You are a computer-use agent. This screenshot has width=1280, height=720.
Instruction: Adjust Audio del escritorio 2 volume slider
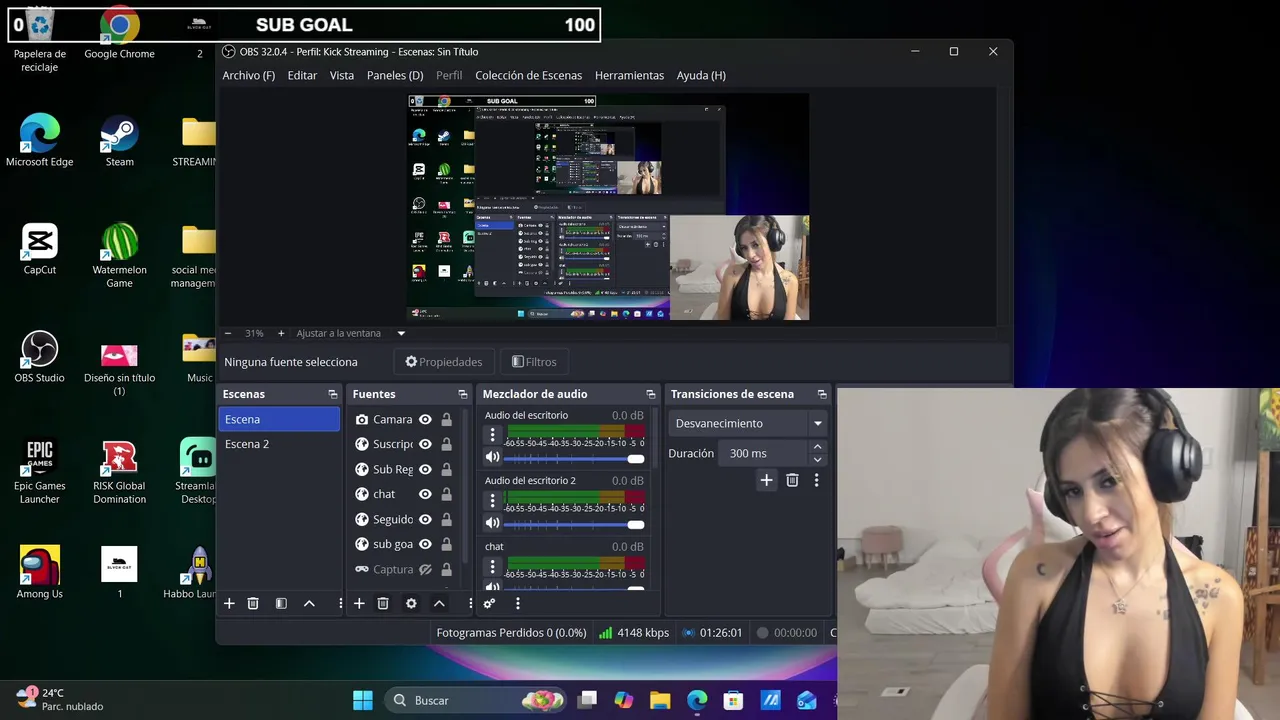[x=574, y=523]
